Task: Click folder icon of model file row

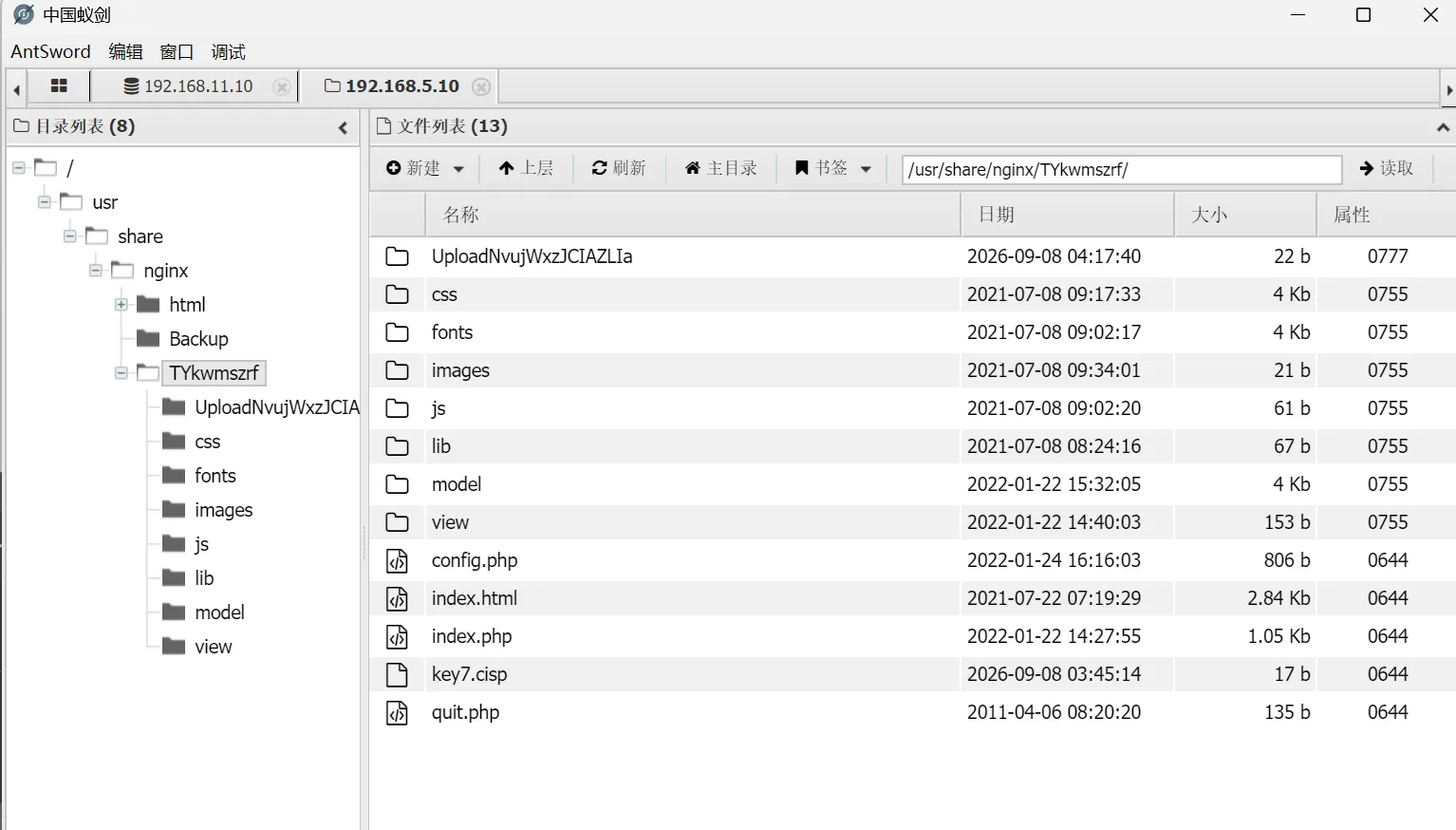Action: click(x=397, y=484)
